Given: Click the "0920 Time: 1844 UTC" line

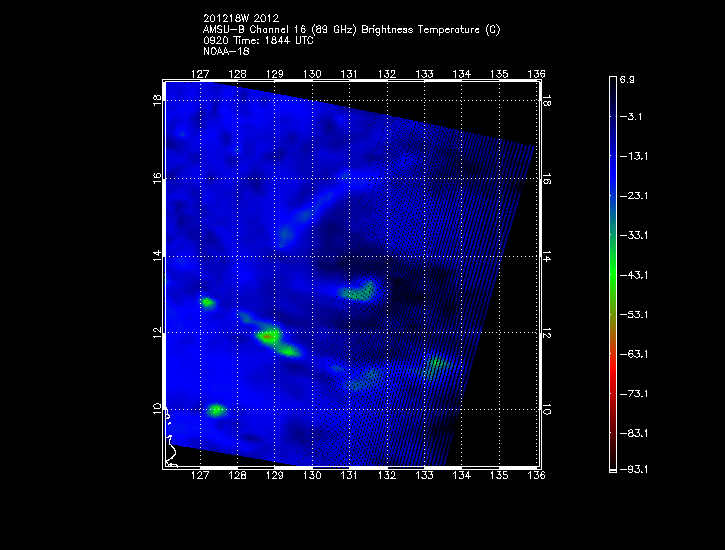Looking at the screenshot, I should 258,41.
